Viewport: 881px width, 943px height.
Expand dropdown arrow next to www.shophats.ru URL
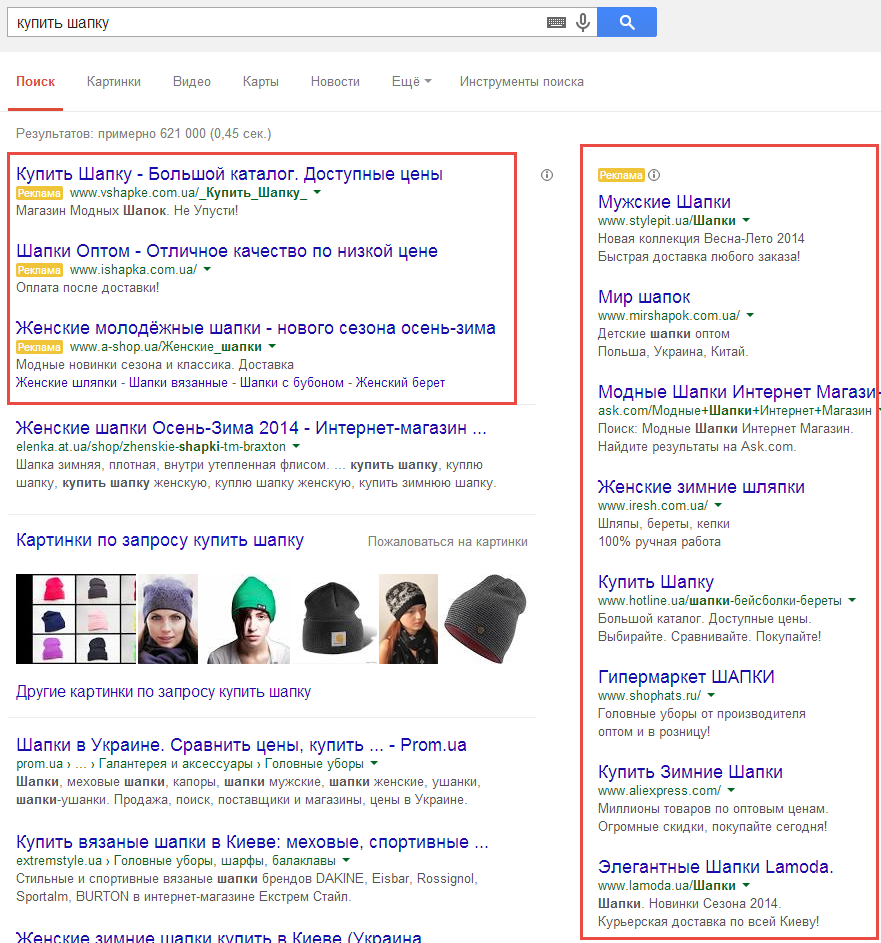pos(711,695)
